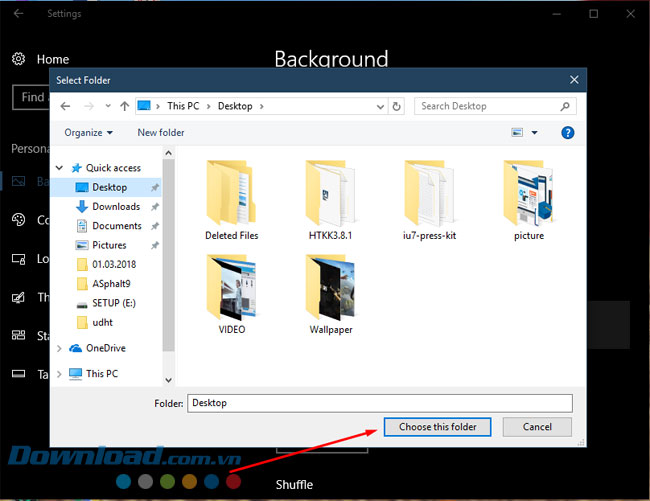Pick the orange color swatch
Screen dimensions: 650x501
click(189, 482)
